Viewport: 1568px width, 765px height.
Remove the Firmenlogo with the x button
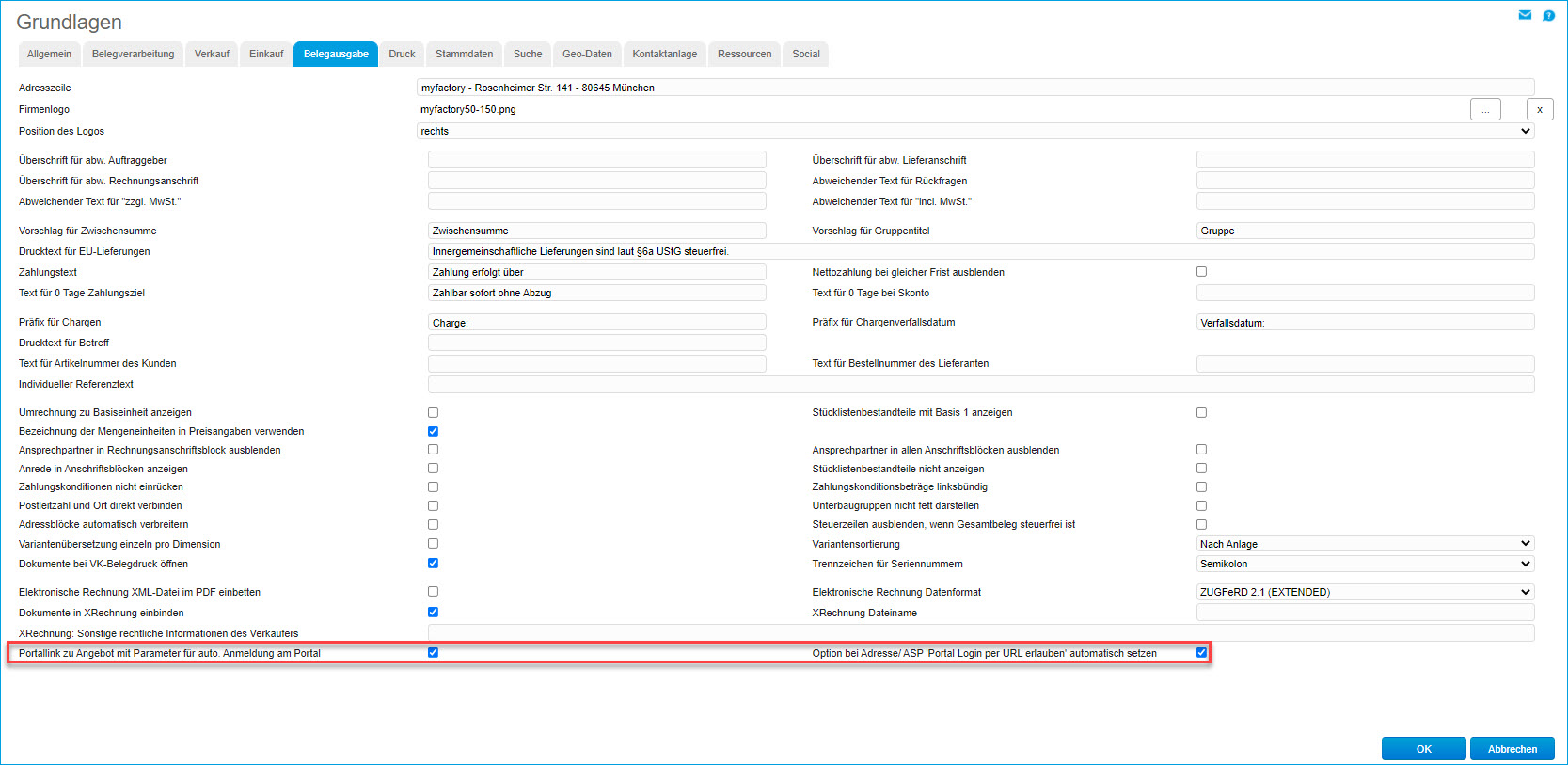1540,110
